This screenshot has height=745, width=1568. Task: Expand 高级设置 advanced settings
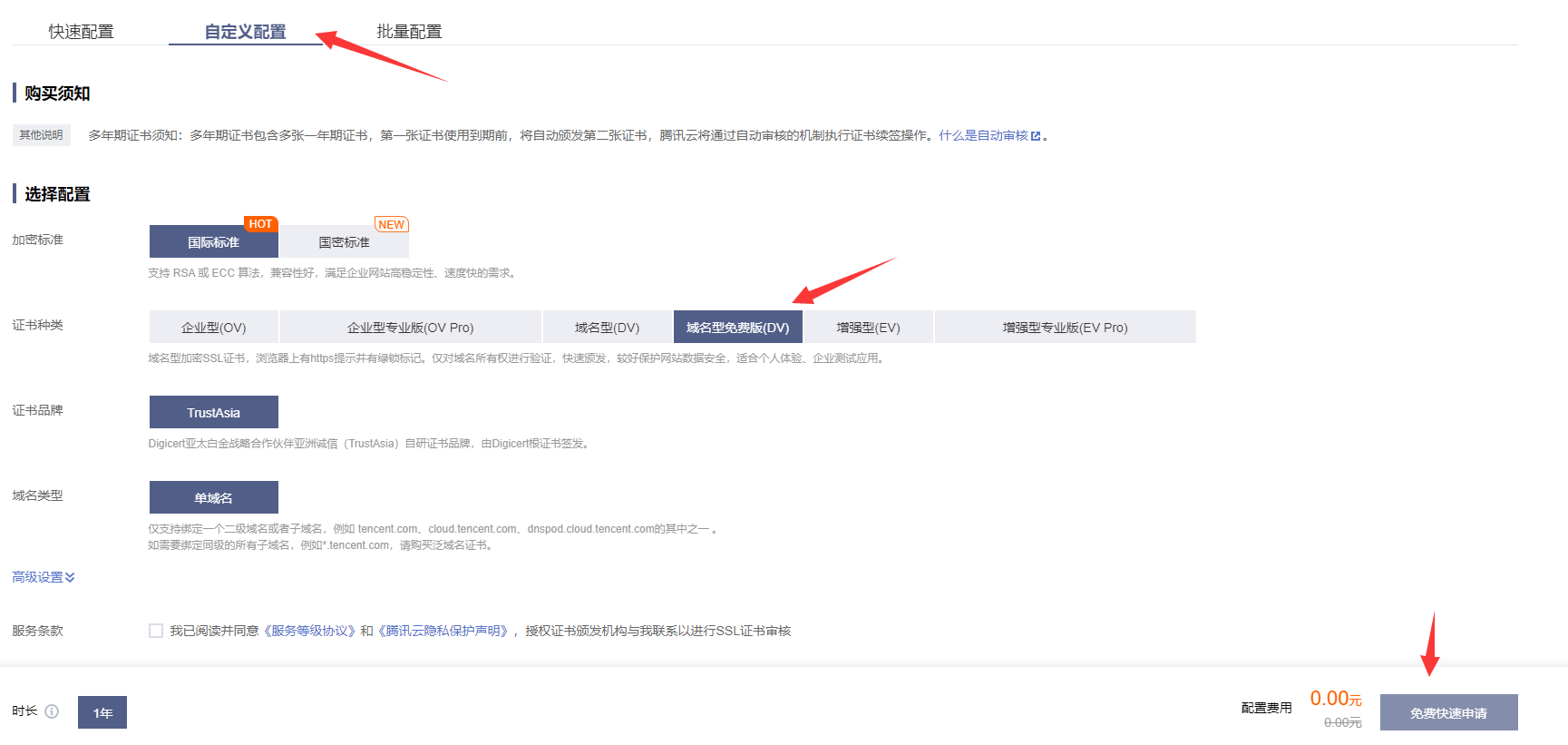click(x=44, y=577)
